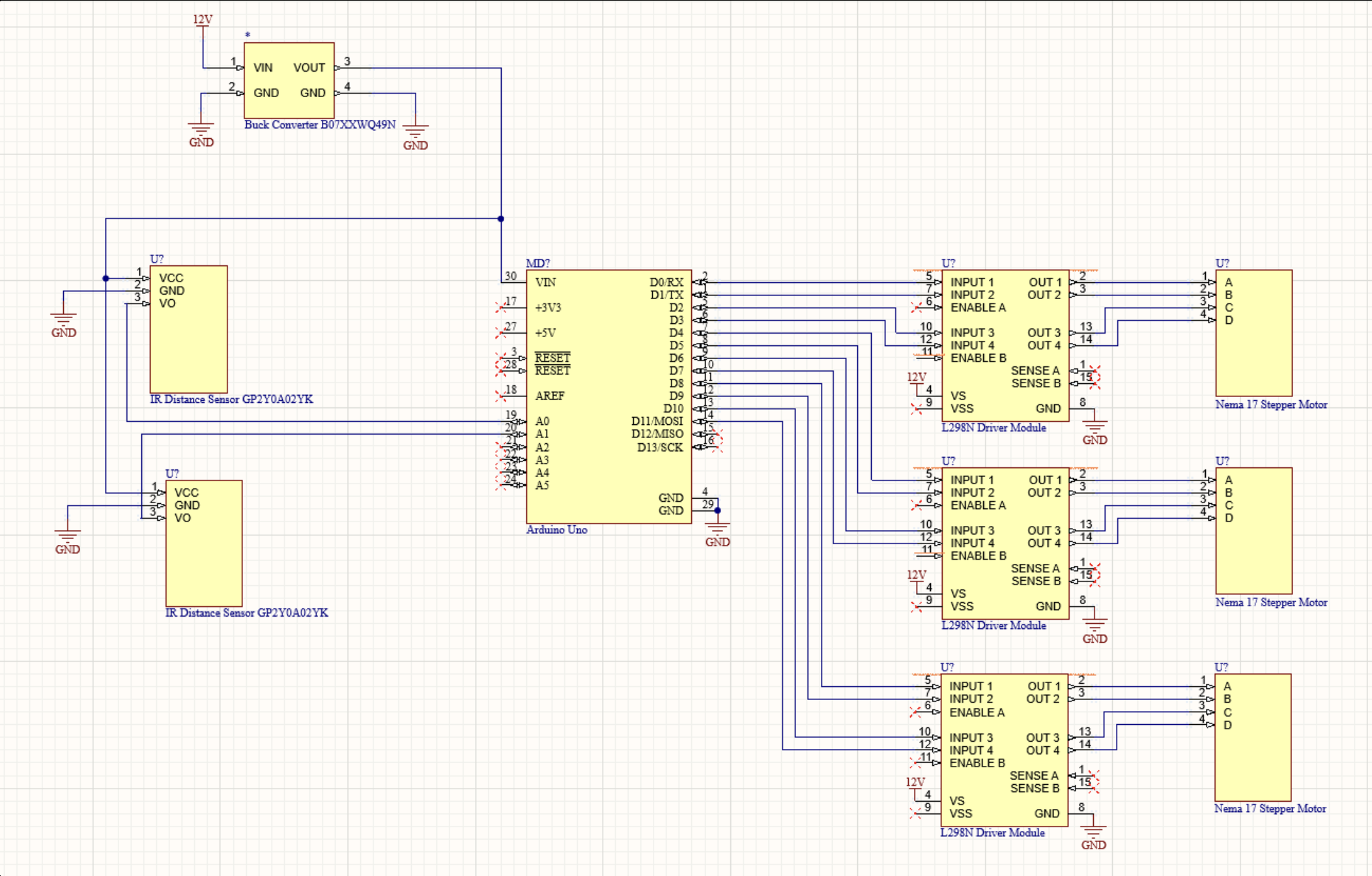Select the D3 digital pin on the Arduino
Image resolution: width=1372 pixels, height=876 pixels.
point(676,321)
